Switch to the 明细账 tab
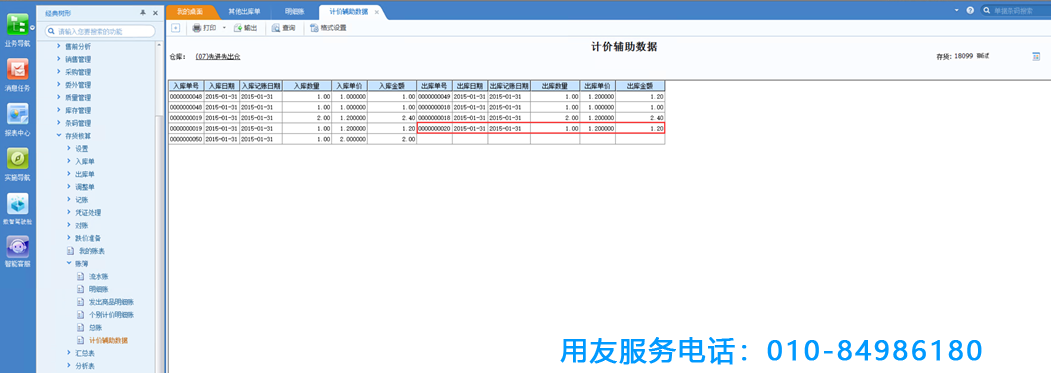This screenshot has height=373, width=1051. (295, 12)
